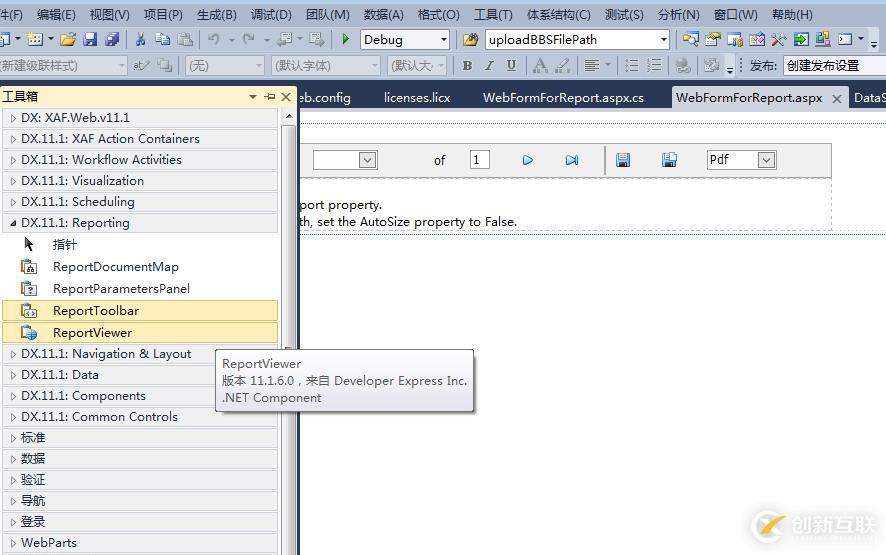The height and width of the screenshot is (555, 886).
Task: Click the bulleted list icon
Action: [x=632, y=66]
